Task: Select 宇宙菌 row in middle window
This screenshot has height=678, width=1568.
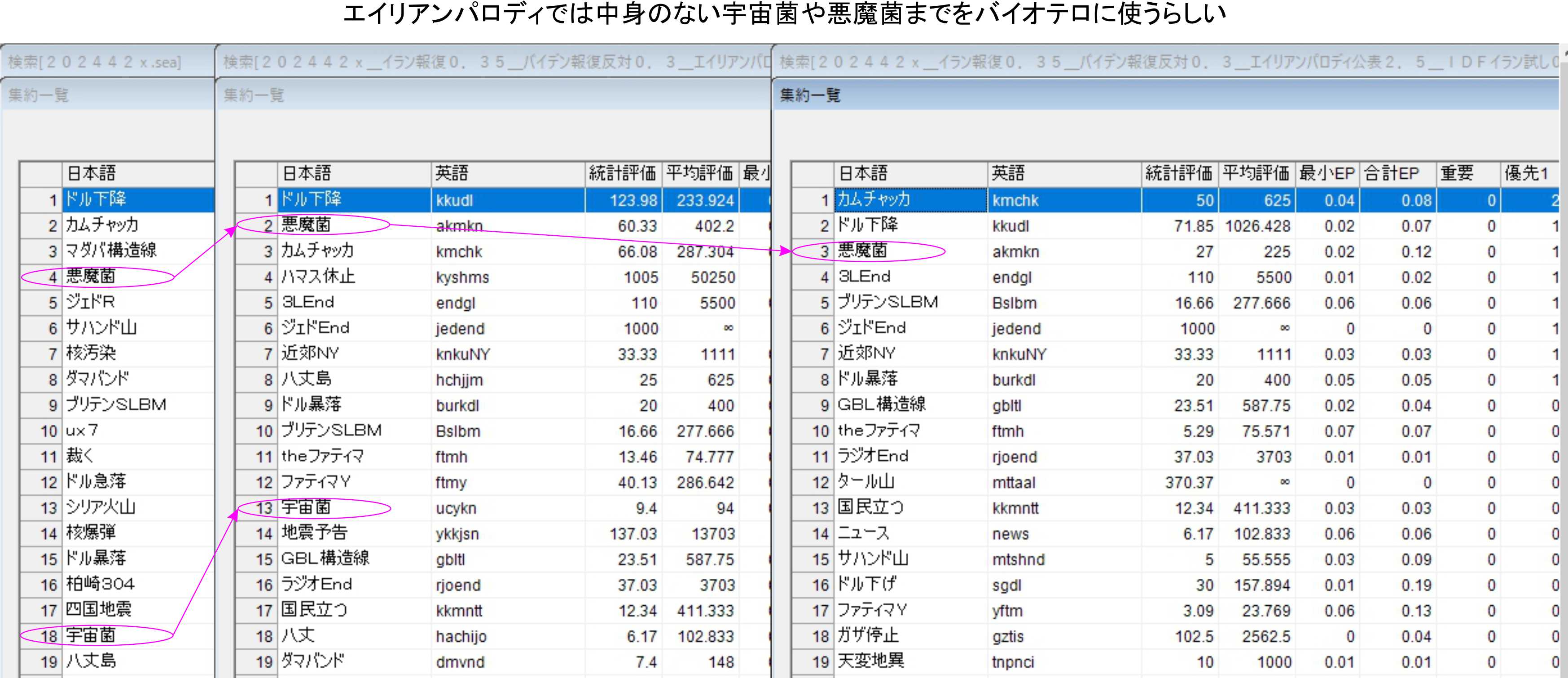Action: (x=503, y=507)
